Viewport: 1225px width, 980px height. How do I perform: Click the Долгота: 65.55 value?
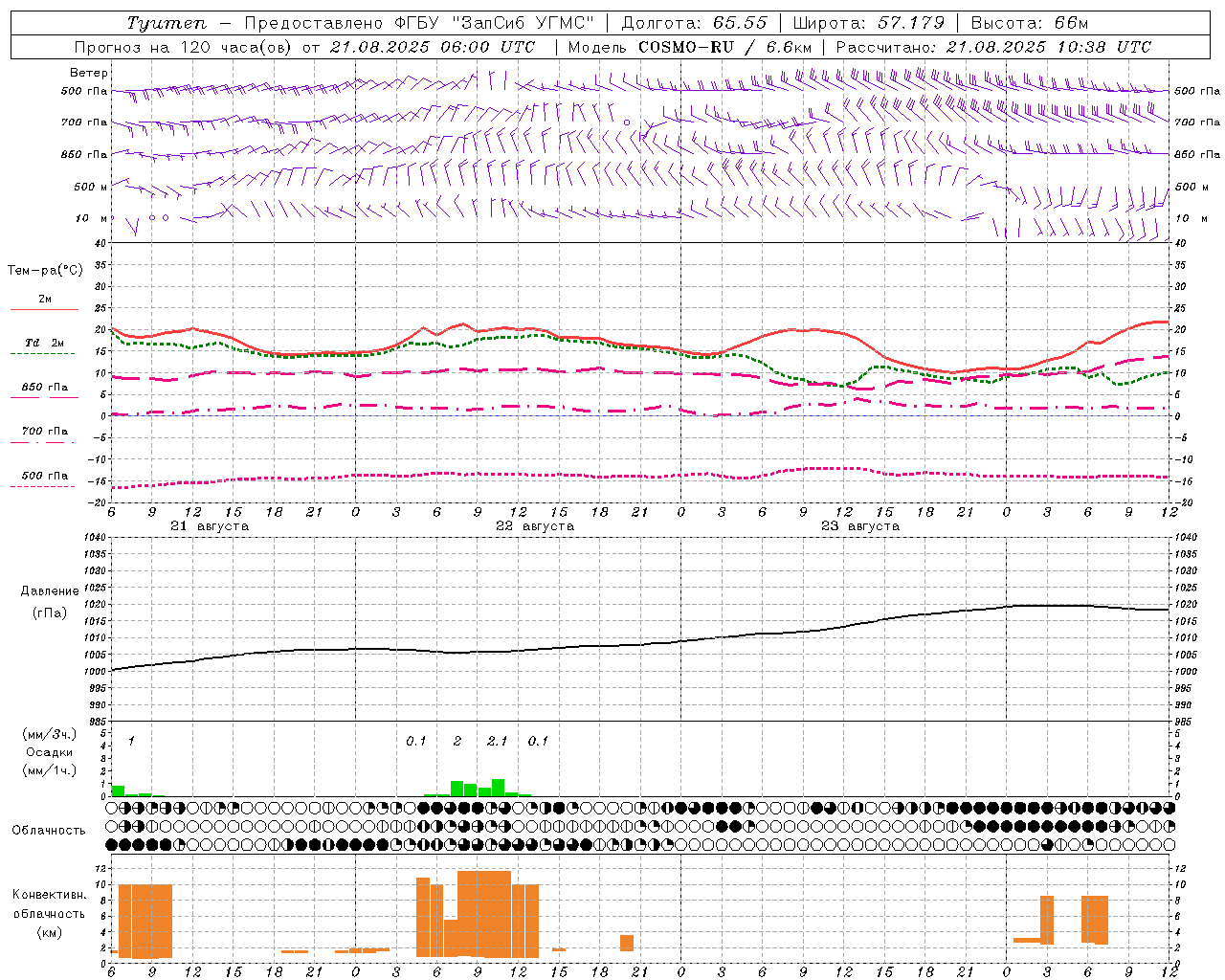coord(695,23)
